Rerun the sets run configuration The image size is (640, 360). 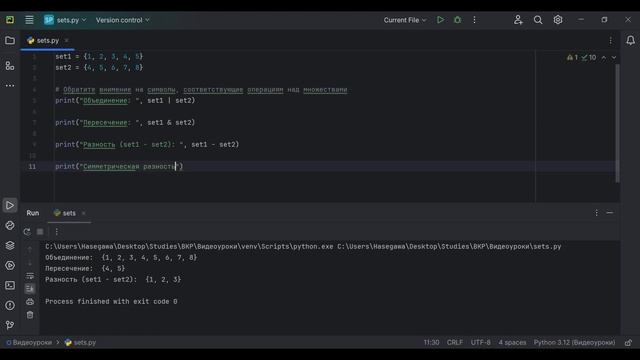pyautogui.click(x=27, y=232)
